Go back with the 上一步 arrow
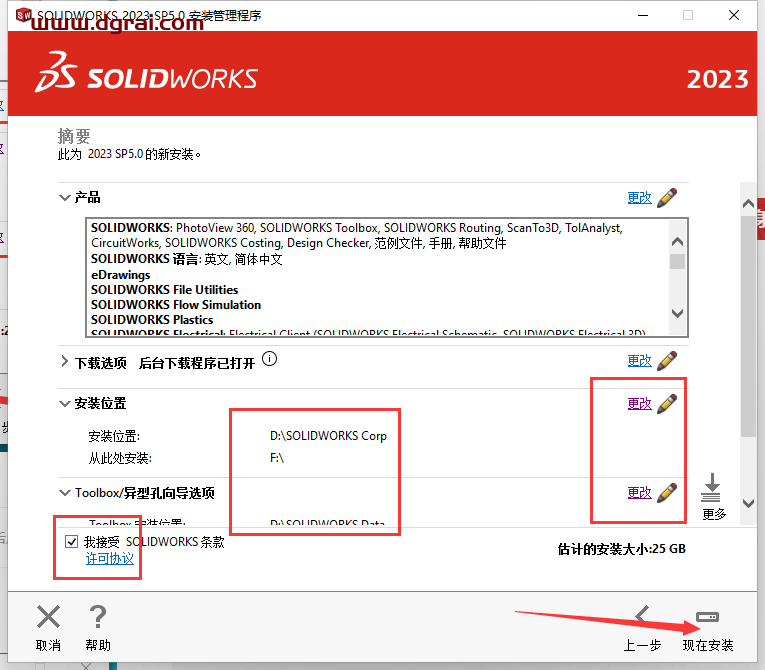This screenshot has height=670, width=765. point(642,616)
